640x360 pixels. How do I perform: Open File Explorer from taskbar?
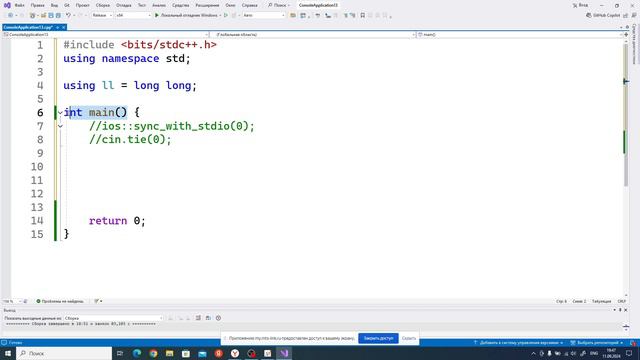click(x=169, y=353)
